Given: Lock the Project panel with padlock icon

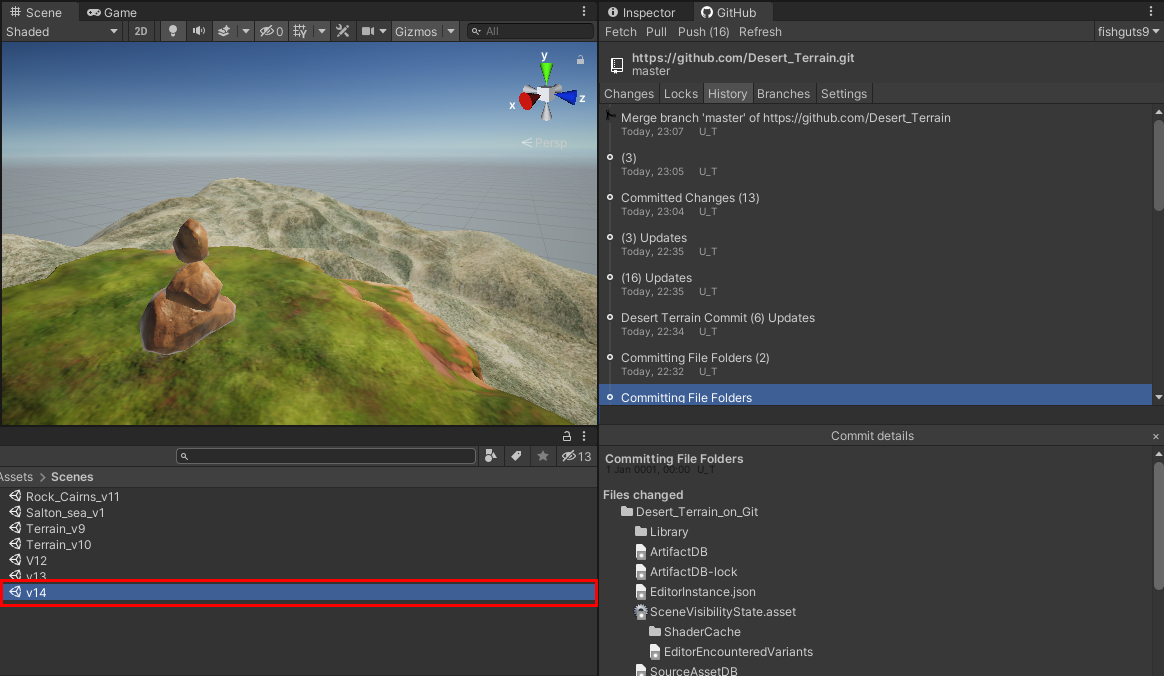Looking at the screenshot, I should pyautogui.click(x=567, y=436).
